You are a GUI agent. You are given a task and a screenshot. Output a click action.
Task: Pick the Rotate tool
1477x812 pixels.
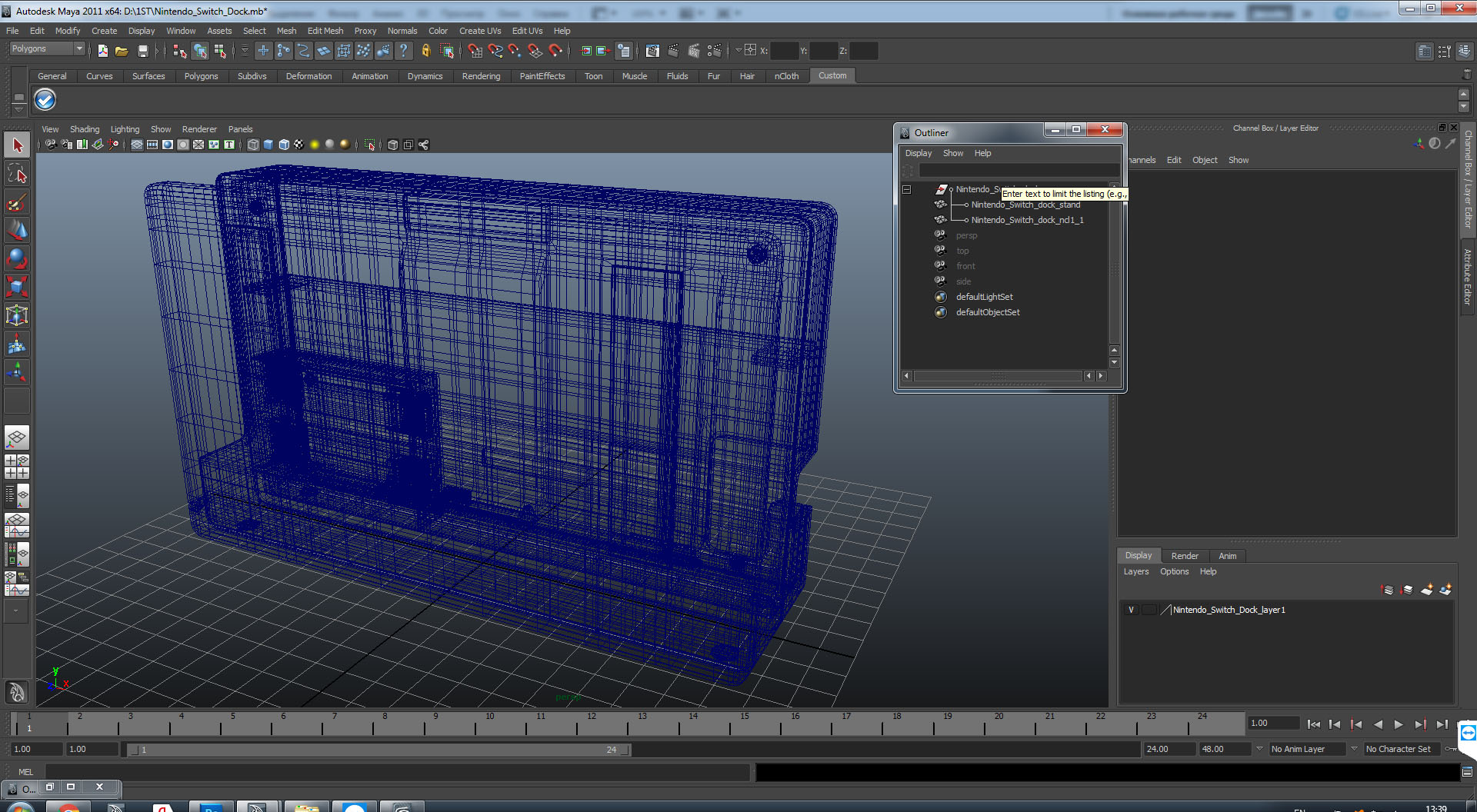(x=17, y=259)
